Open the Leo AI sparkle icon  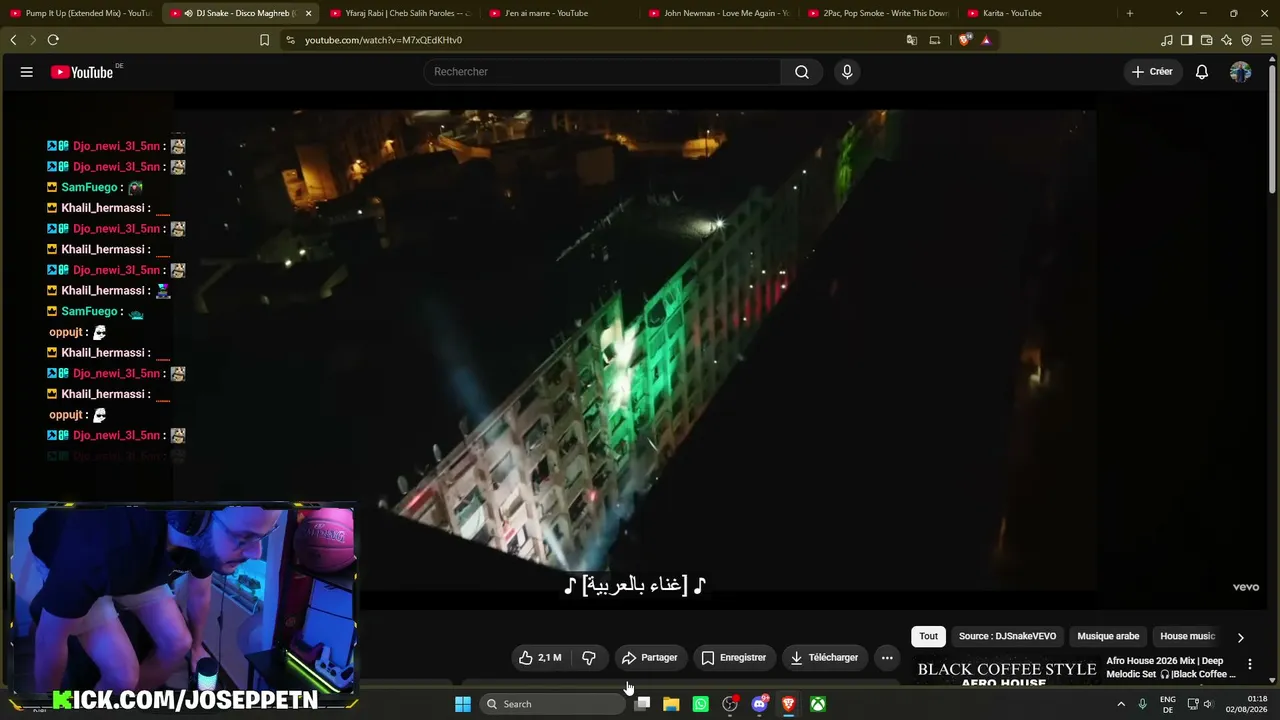coord(1227,40)
